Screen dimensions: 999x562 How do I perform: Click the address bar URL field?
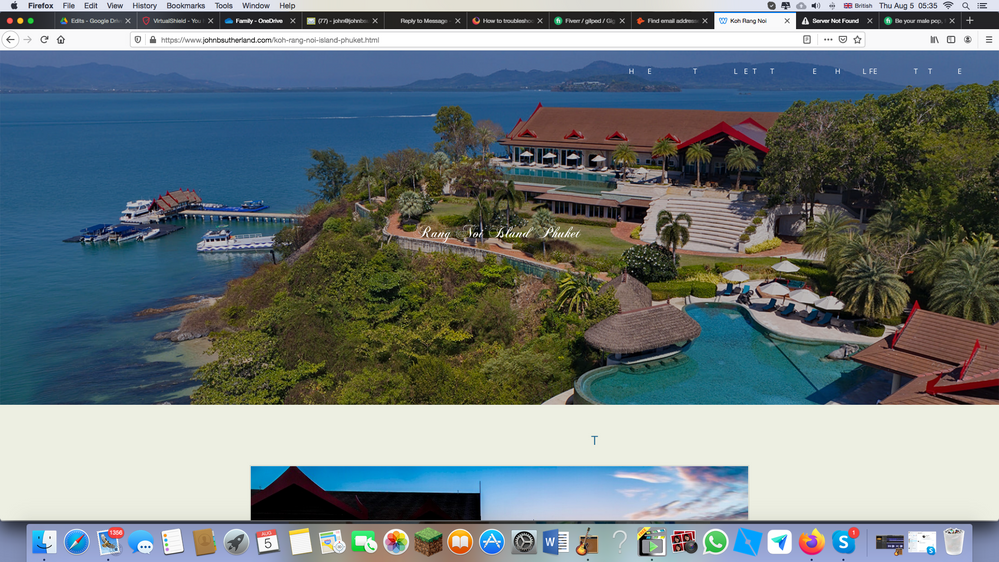450,40
